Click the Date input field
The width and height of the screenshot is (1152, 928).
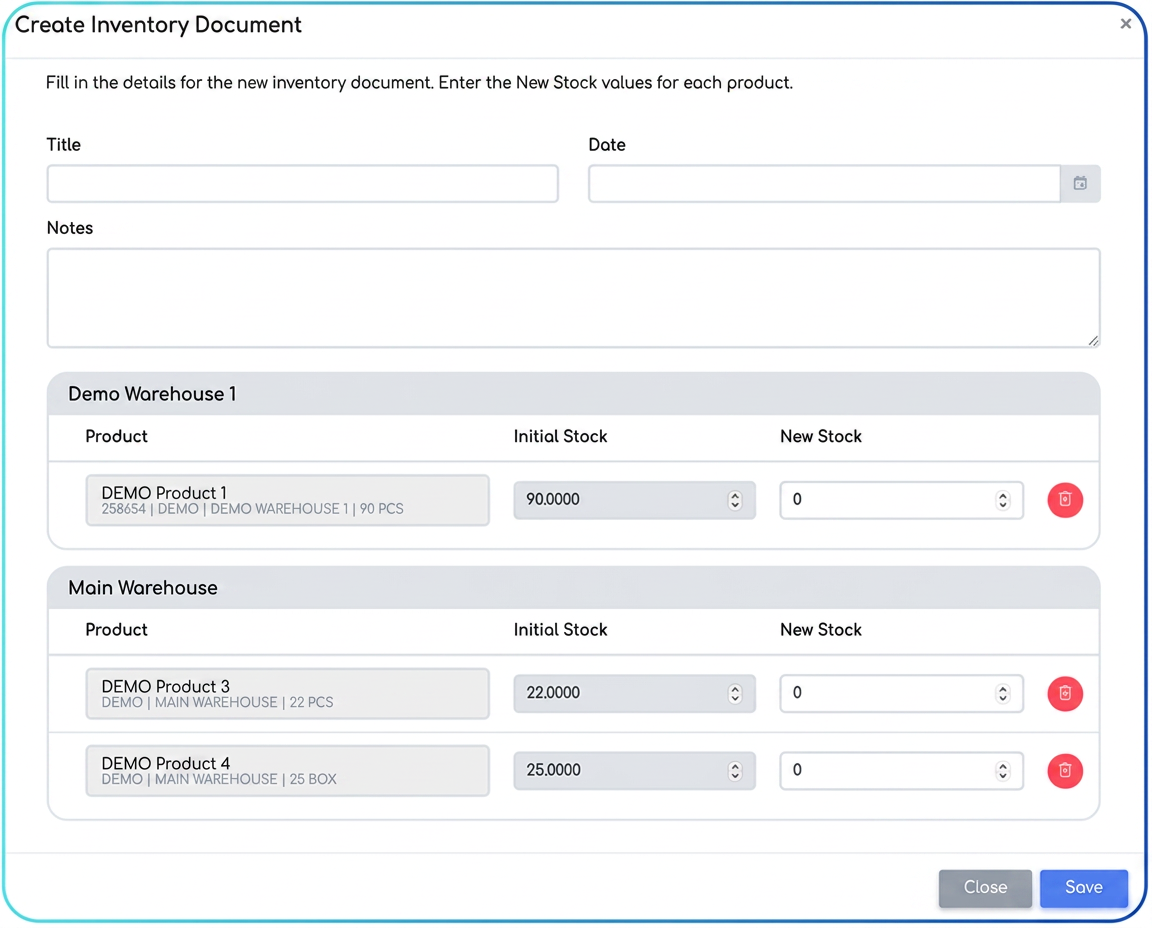point(824,184)
